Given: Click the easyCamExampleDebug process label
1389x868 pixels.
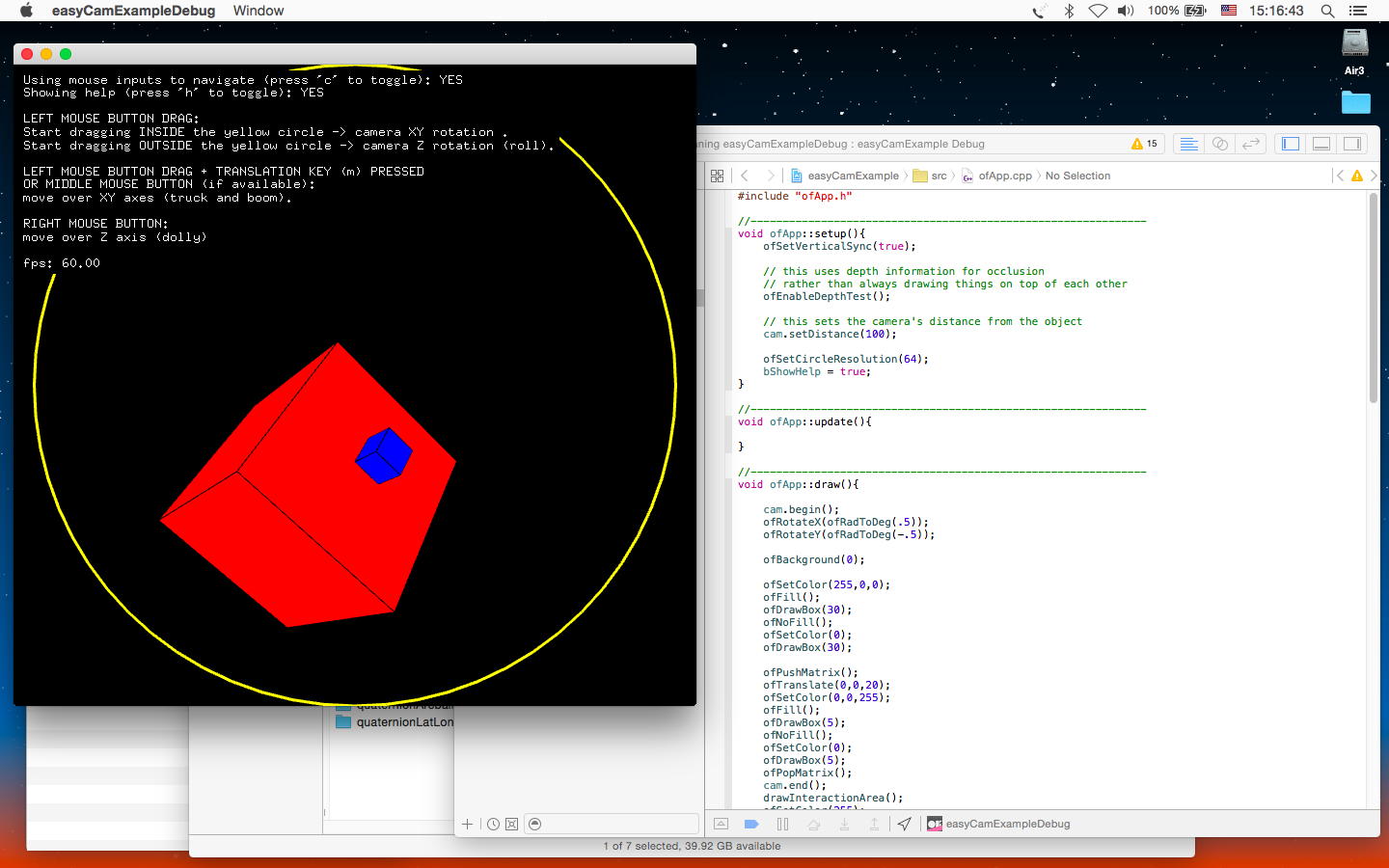Looking at the screenshot, I should (x=1007, y=824).
